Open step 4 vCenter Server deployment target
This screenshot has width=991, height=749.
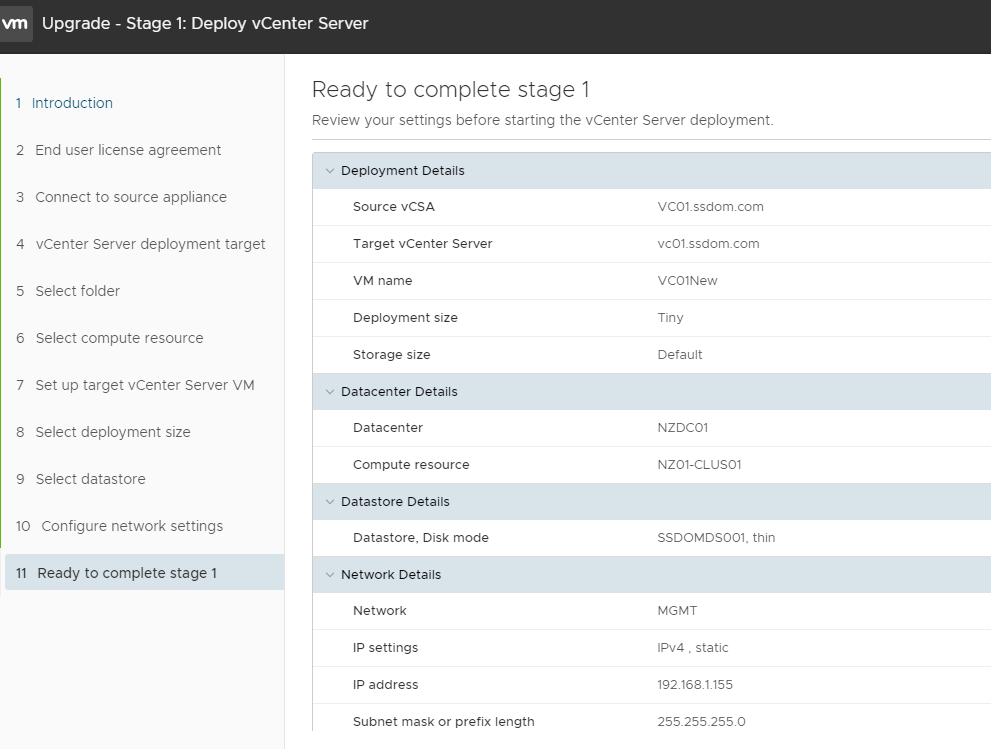(141, 244)
